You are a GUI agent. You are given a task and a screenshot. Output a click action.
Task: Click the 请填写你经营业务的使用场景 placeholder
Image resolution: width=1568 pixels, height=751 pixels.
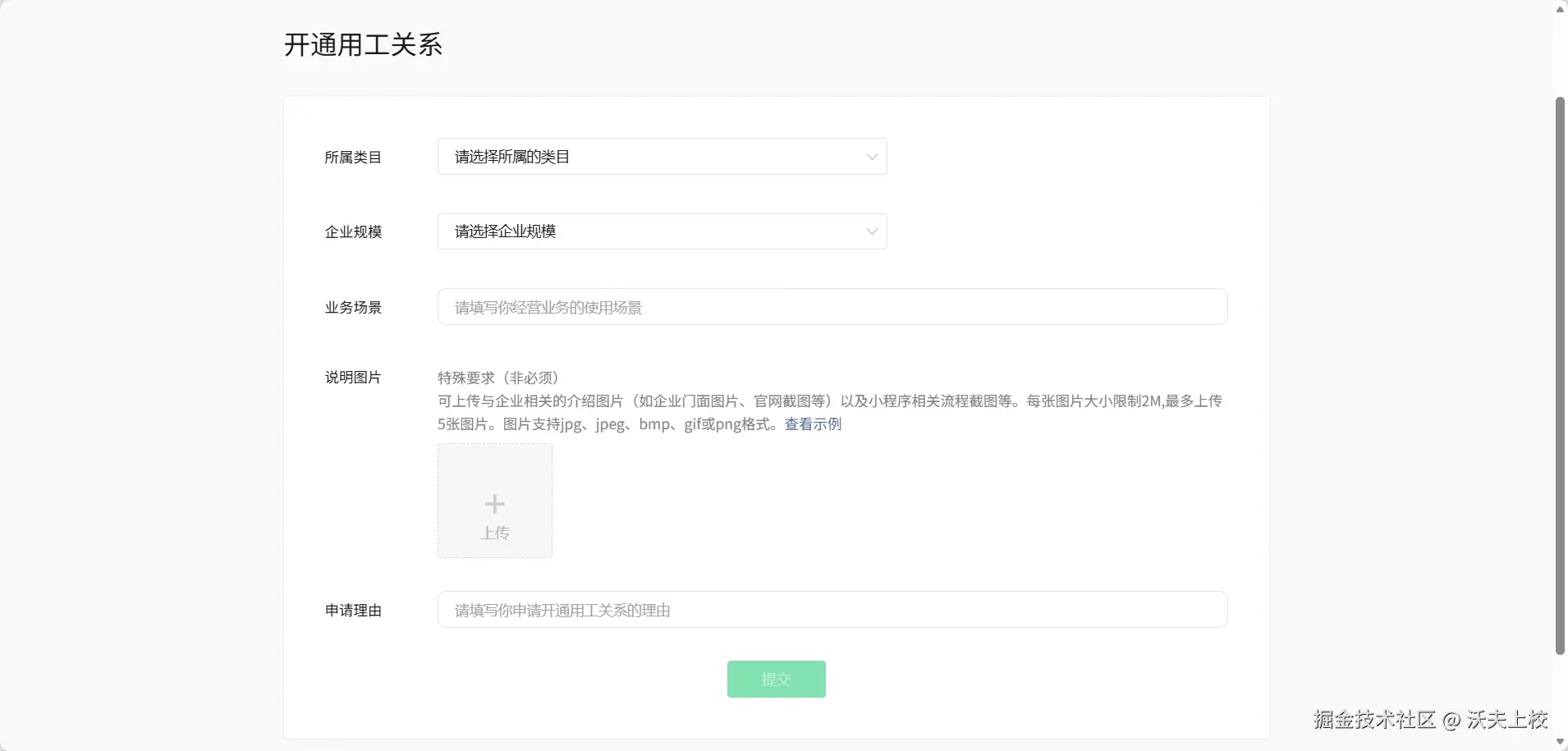pos(548,306)
